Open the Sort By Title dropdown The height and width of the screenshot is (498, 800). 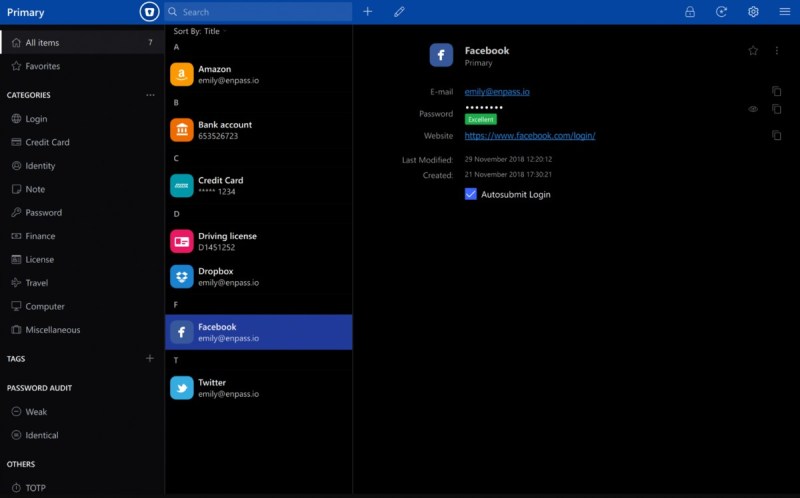click(199, 31)
